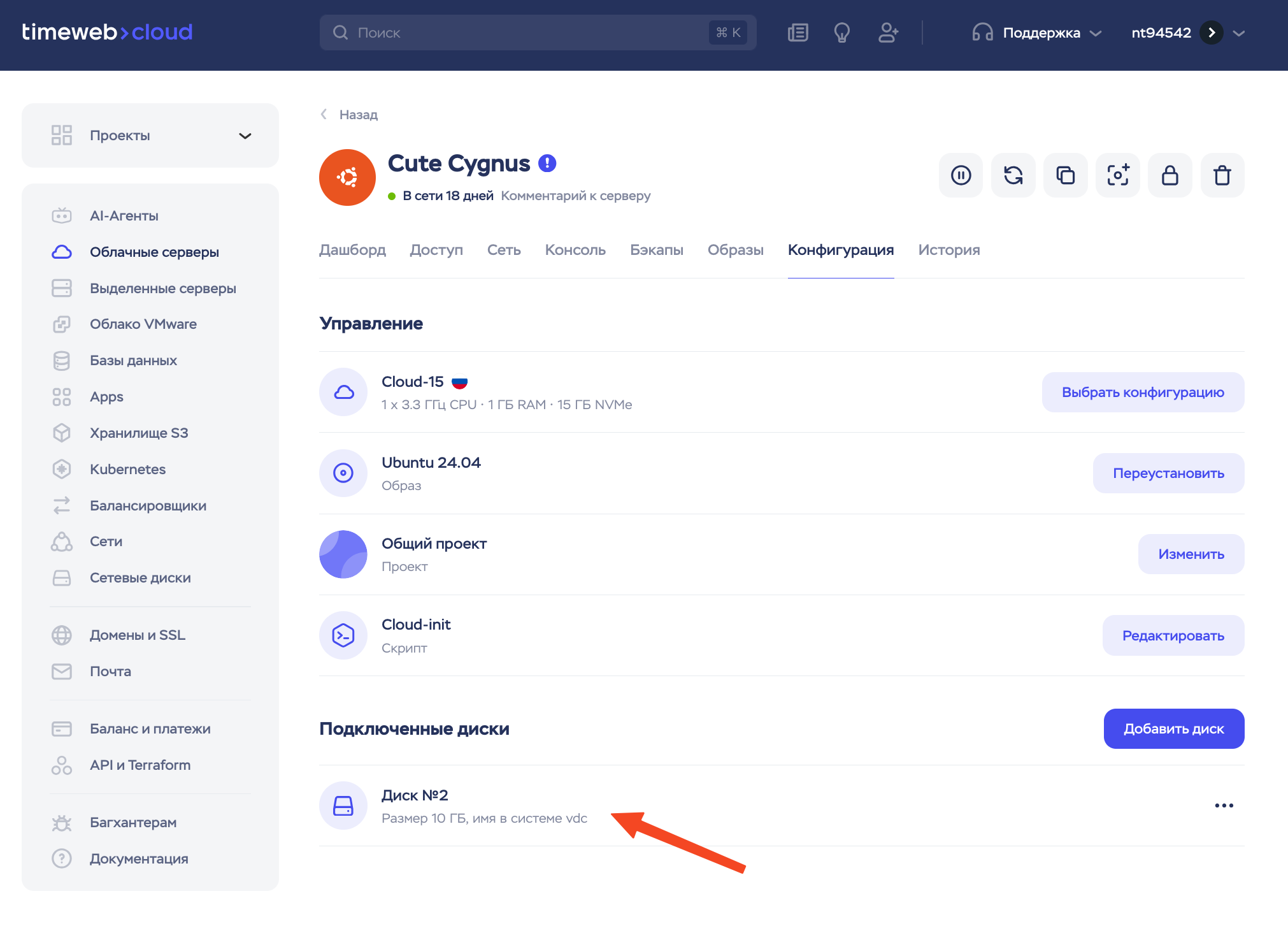This screenshot has width=1288, height=947.
Task: Click the Добавить диск button
Action: (1173, 728)
